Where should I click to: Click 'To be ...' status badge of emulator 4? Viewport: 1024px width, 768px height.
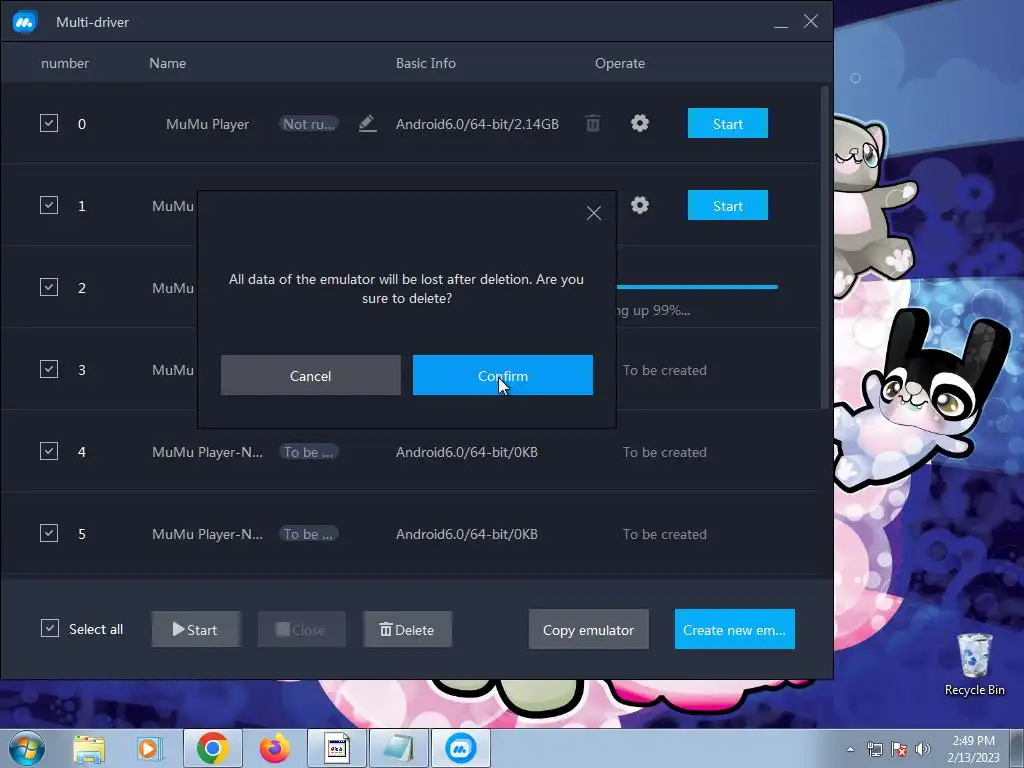(x=309, y=452)
